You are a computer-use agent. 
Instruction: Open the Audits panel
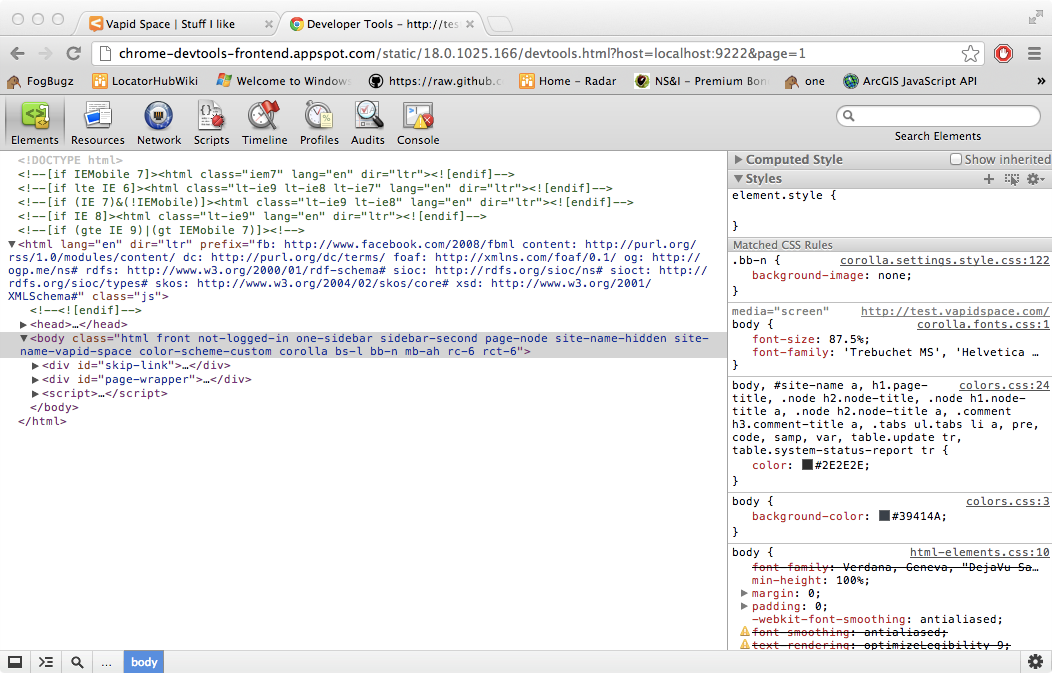(368, 123)
